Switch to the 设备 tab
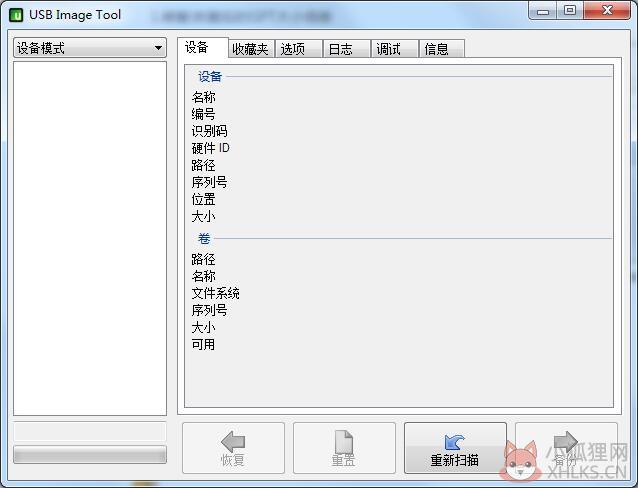 pos(202,48)
